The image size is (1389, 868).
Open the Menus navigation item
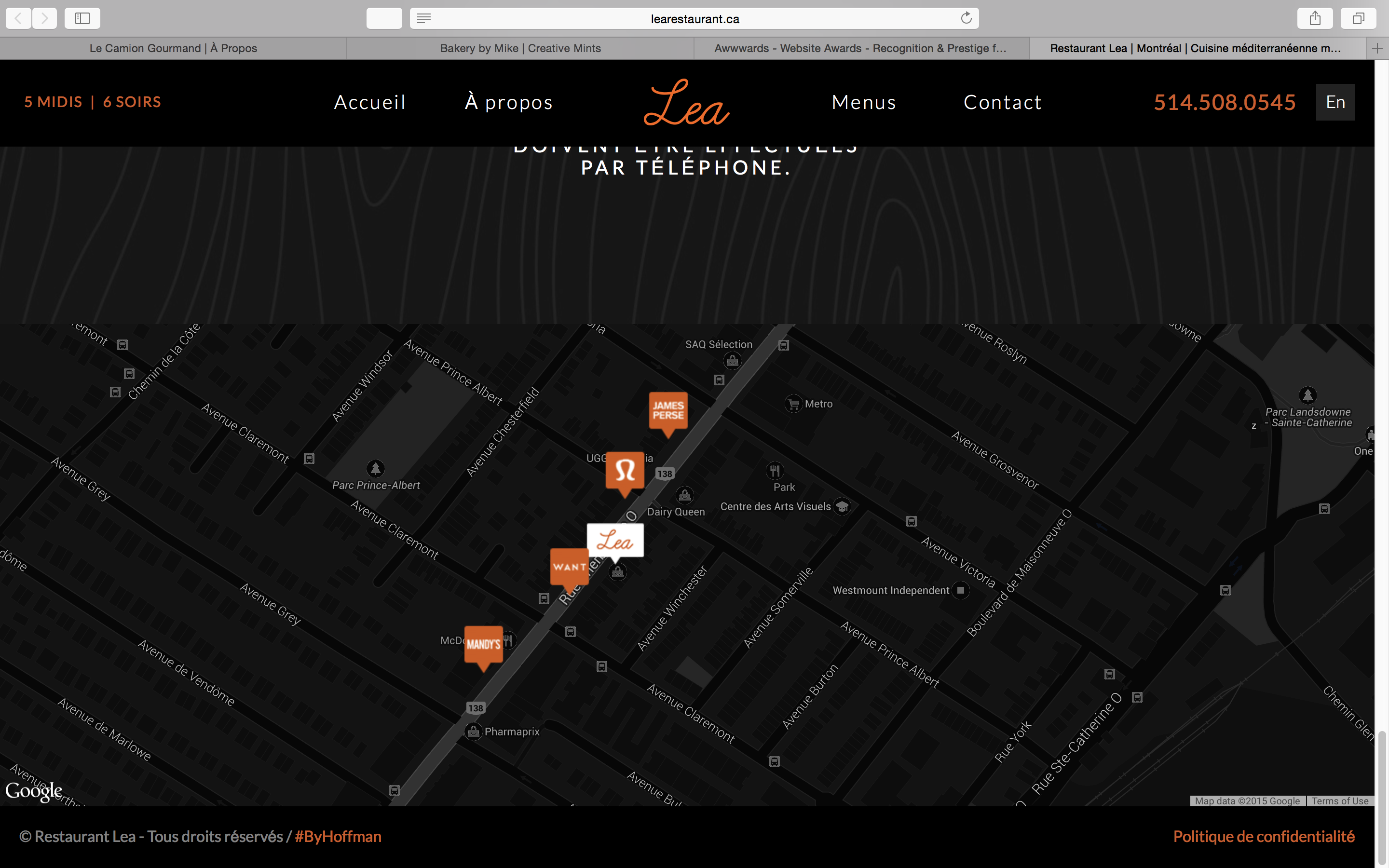tap(864, 102)
